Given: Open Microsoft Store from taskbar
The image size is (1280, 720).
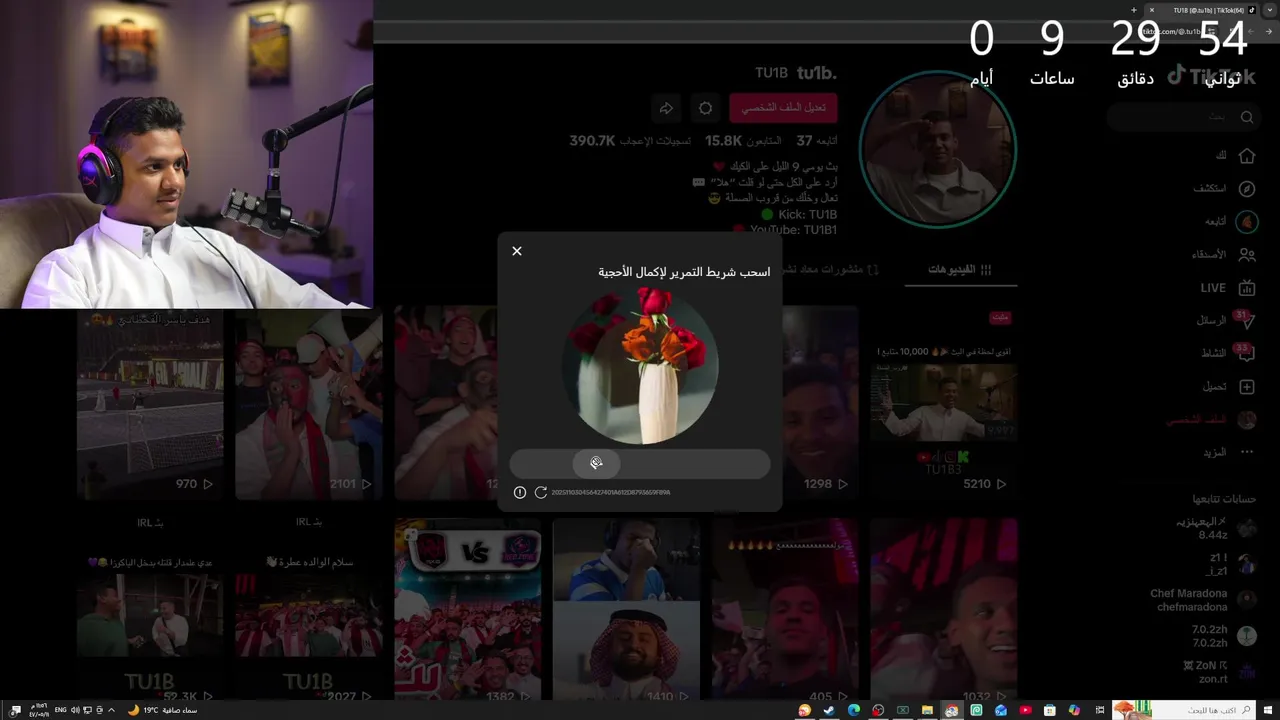Looking at the screenshot, I should click(1050, 710).
